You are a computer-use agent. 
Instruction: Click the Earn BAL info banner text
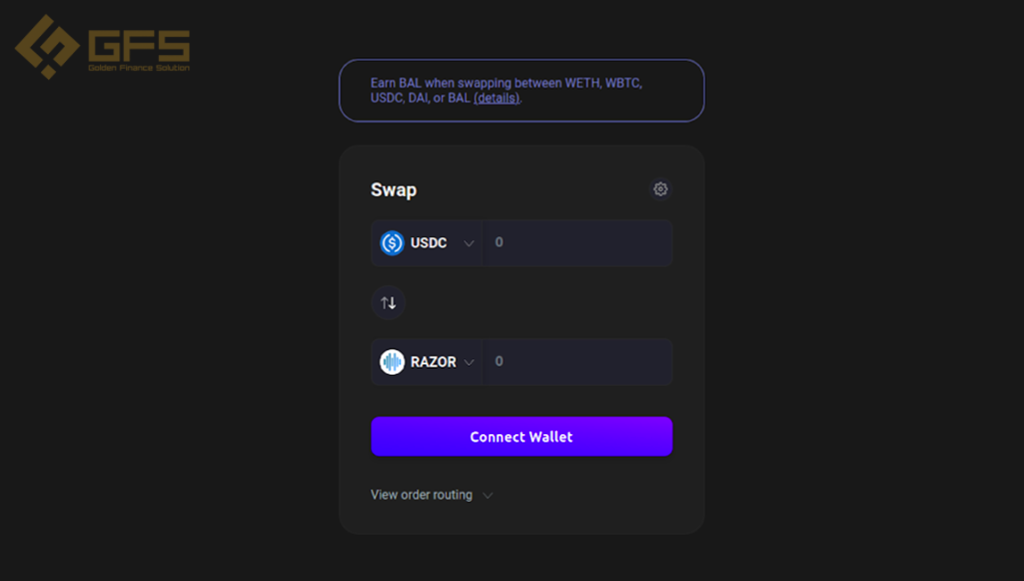(506, 91)
